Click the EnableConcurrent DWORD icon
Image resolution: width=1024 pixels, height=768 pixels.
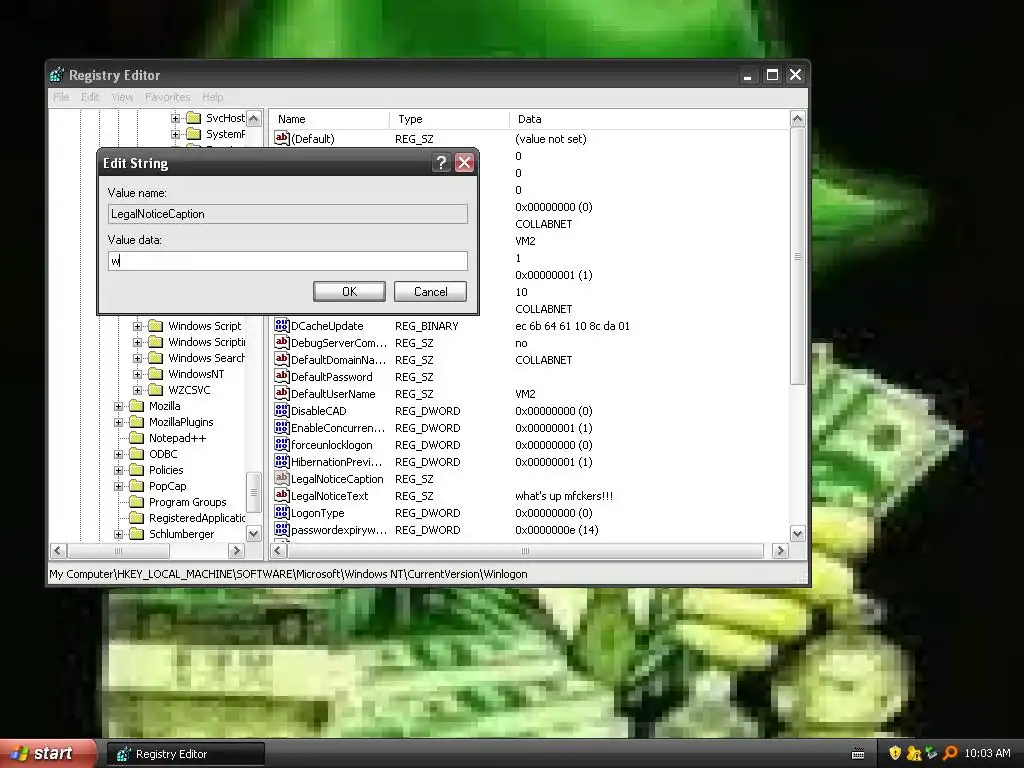pos(281,427)
